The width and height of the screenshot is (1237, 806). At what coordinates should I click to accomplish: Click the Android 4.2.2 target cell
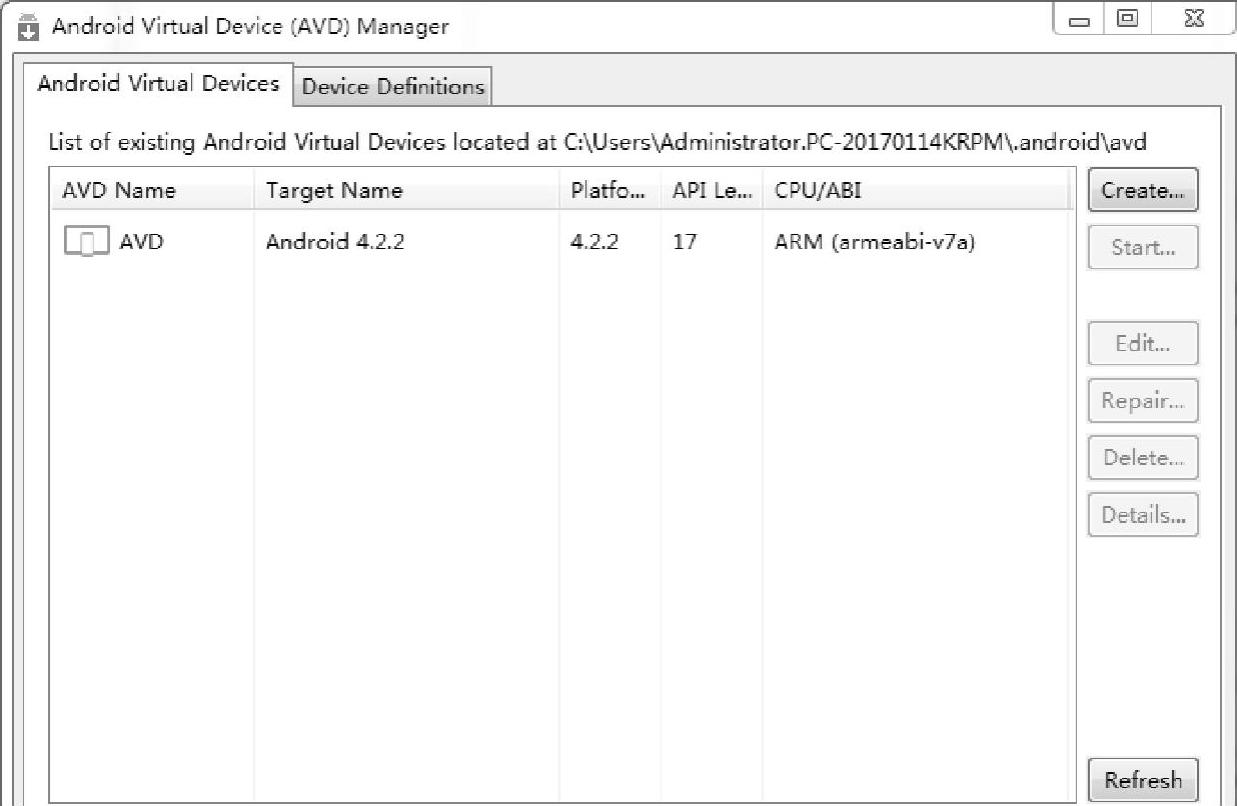pyautogui.click(x=335, y=242)
